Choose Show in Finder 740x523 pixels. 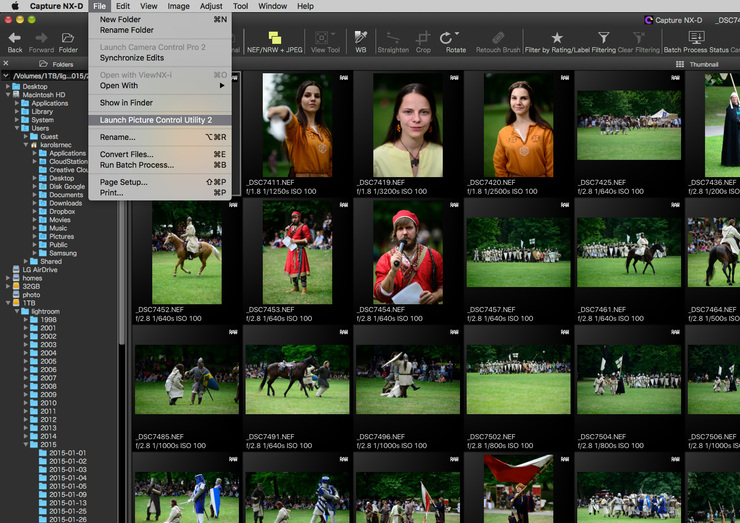pyautogui.click(x=160, y=102)
